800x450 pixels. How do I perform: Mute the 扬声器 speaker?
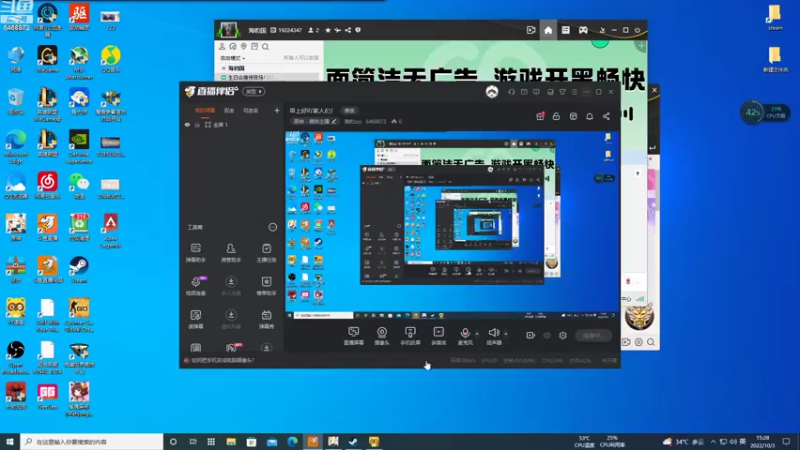[493, 336]
